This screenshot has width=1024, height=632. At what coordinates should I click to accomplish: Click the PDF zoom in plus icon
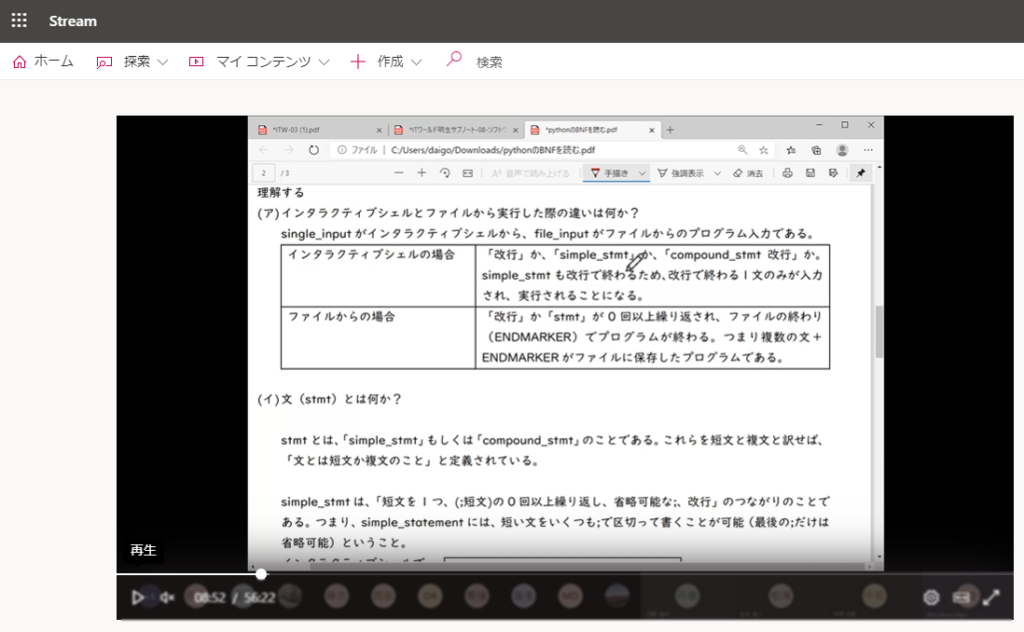coord(421,173)
